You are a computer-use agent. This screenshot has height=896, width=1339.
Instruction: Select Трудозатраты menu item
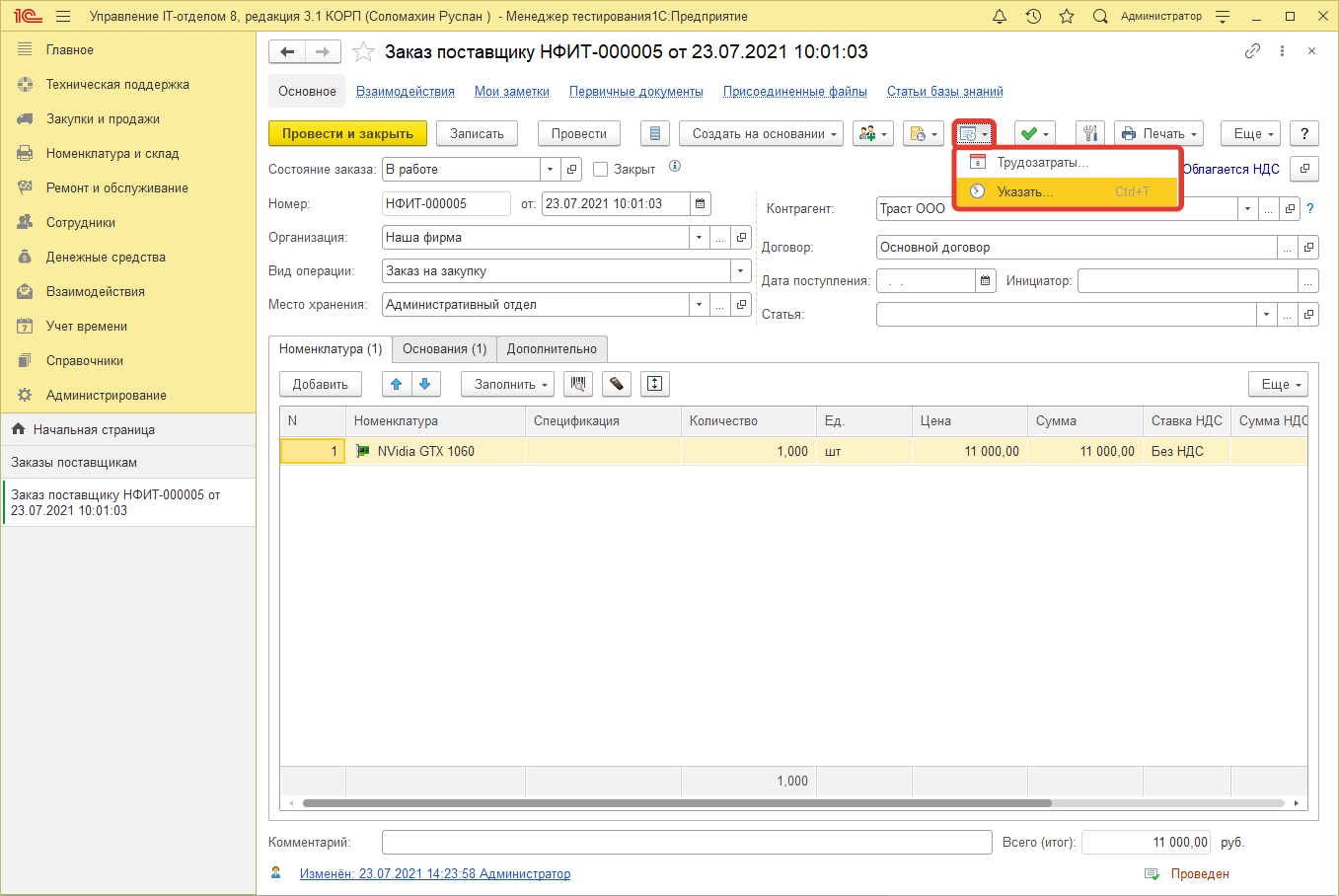coord(1042,163)
